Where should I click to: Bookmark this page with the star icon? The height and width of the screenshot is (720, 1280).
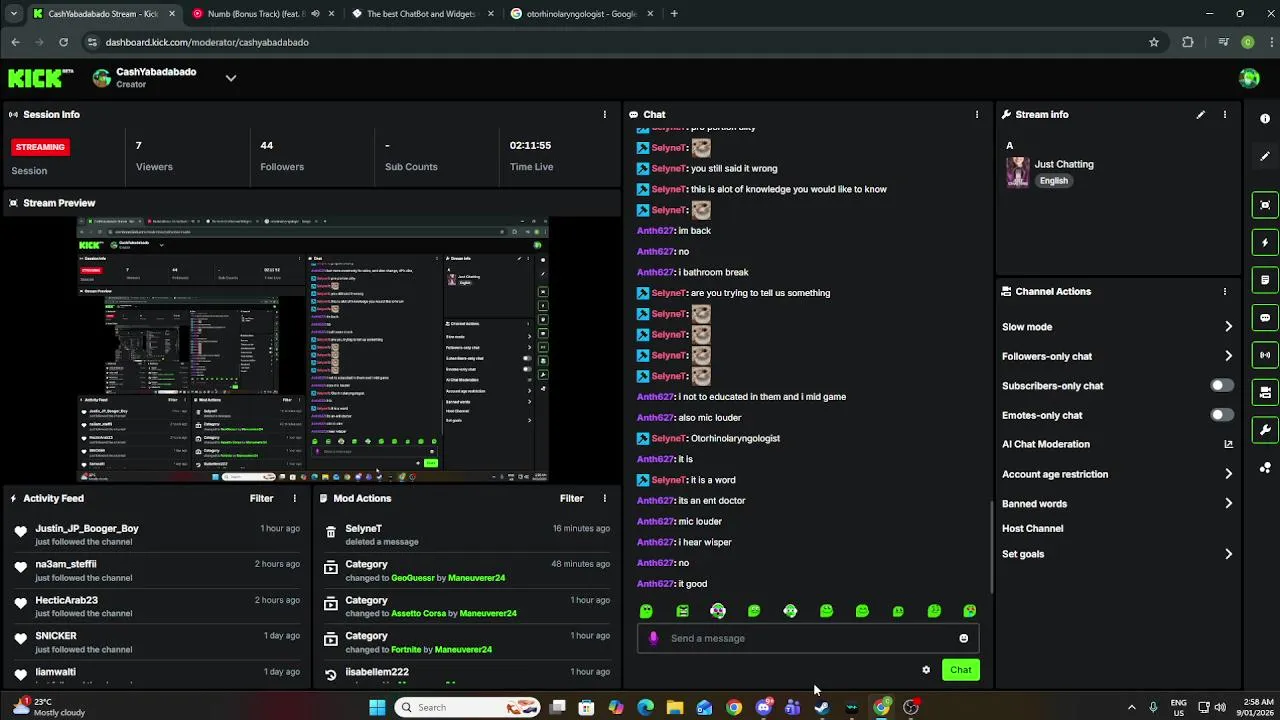tap(1154, 42)
